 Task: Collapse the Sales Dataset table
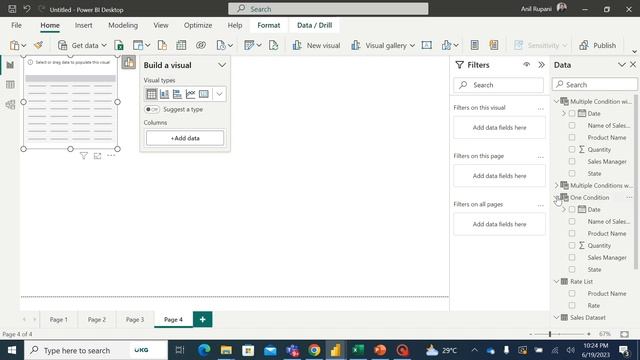point(556,318)
